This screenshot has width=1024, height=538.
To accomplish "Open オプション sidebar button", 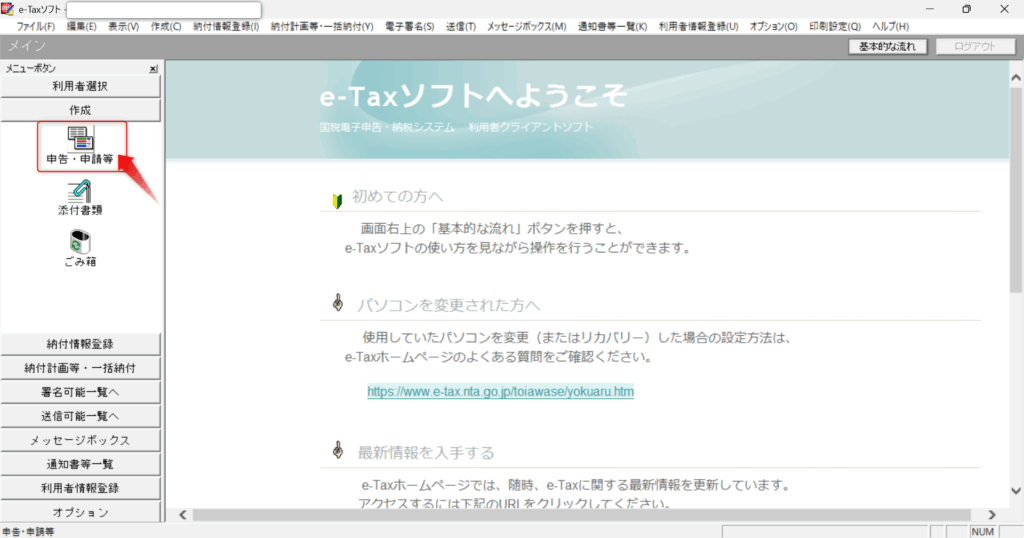I will 80,512.
